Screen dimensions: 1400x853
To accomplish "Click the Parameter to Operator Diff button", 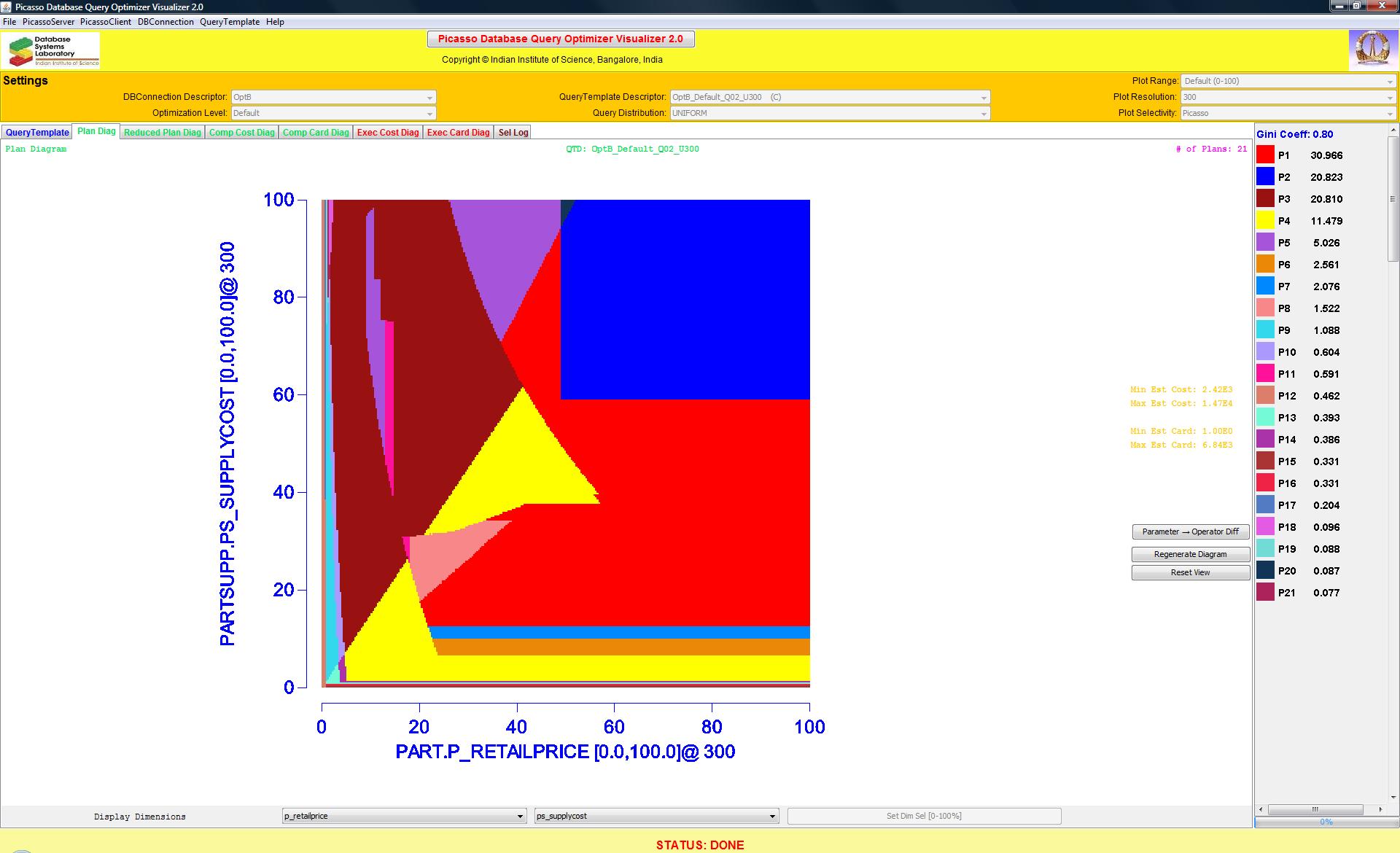I will [x=1190, y=531].
